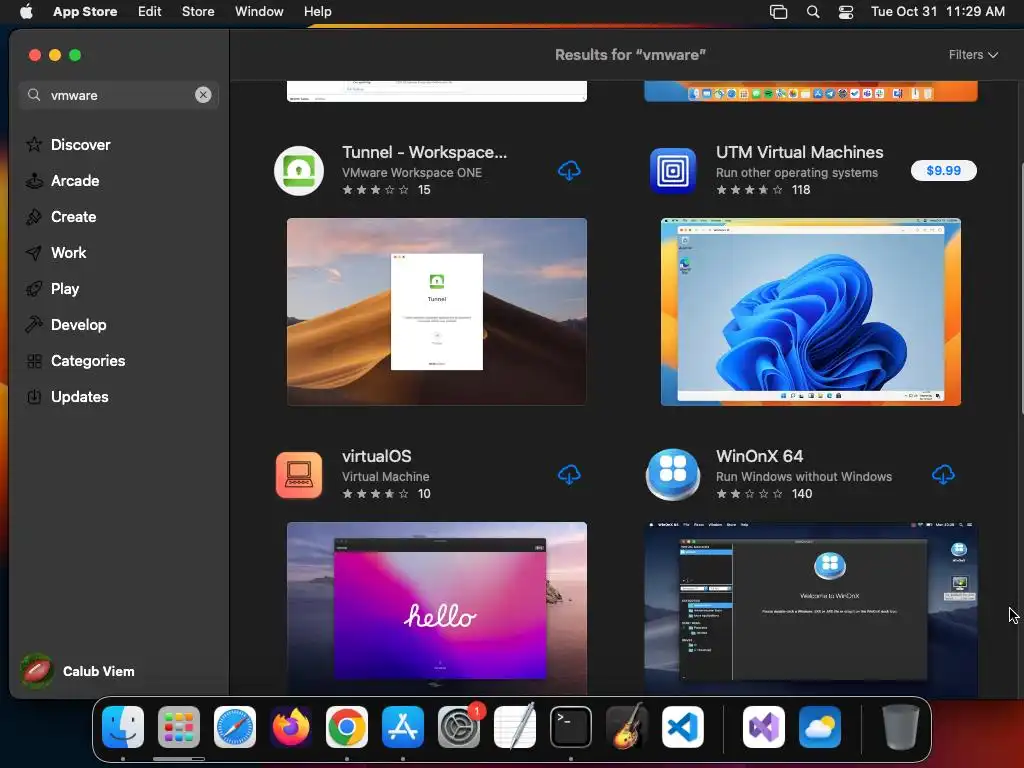Open the weather cloud app in Dock
This screenshot has height=768, width=1024.
pos(820,727)
